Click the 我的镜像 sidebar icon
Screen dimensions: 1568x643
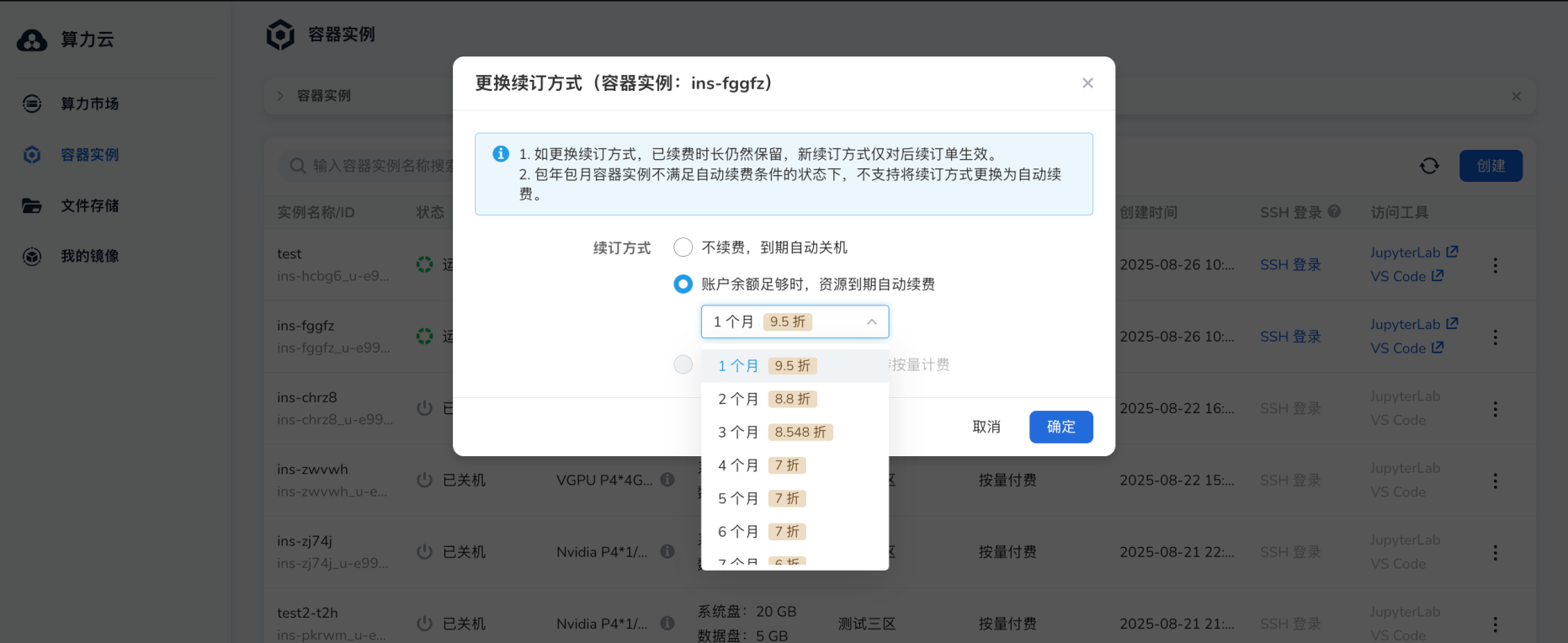point(32,256)
